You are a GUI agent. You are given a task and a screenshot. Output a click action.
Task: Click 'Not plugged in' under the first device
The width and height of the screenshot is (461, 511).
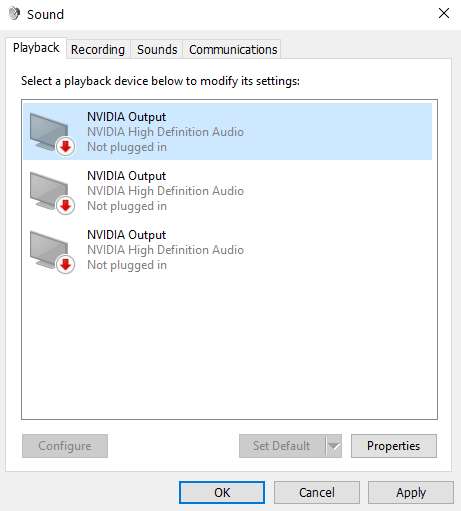pyautogui.click(x=127, y=147)
